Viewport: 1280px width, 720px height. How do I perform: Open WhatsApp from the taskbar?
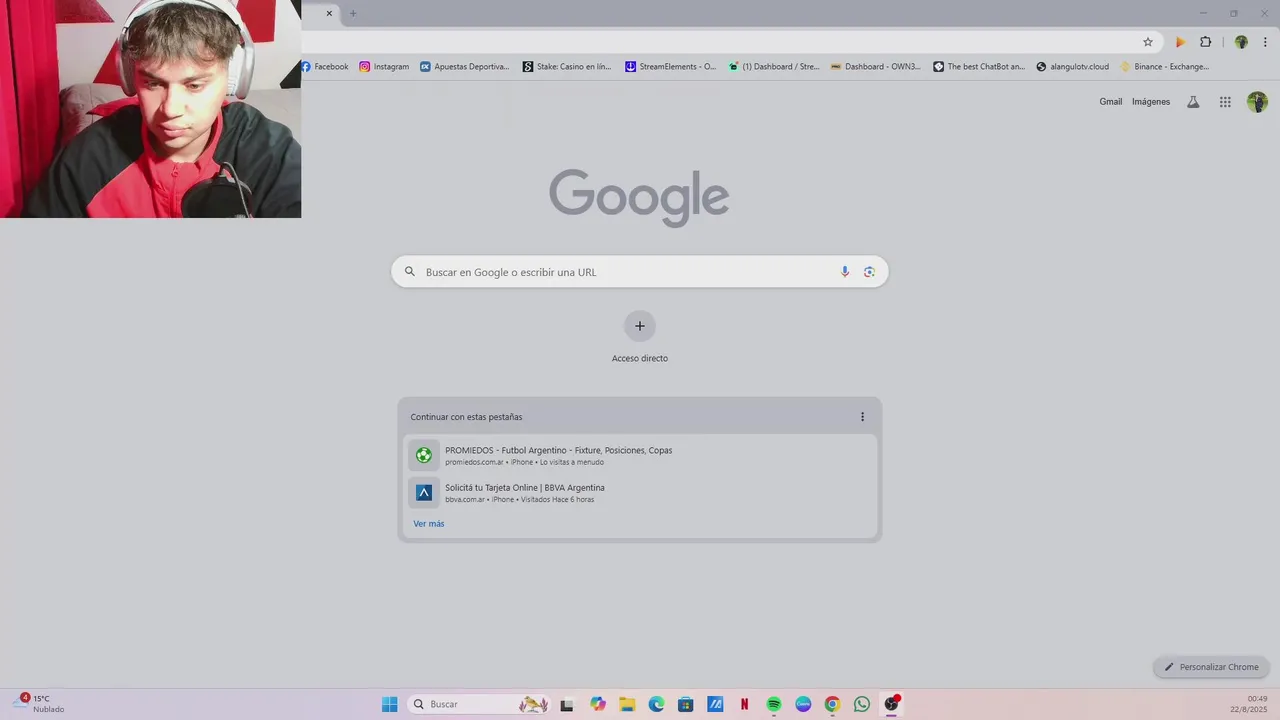click(862, 704)
